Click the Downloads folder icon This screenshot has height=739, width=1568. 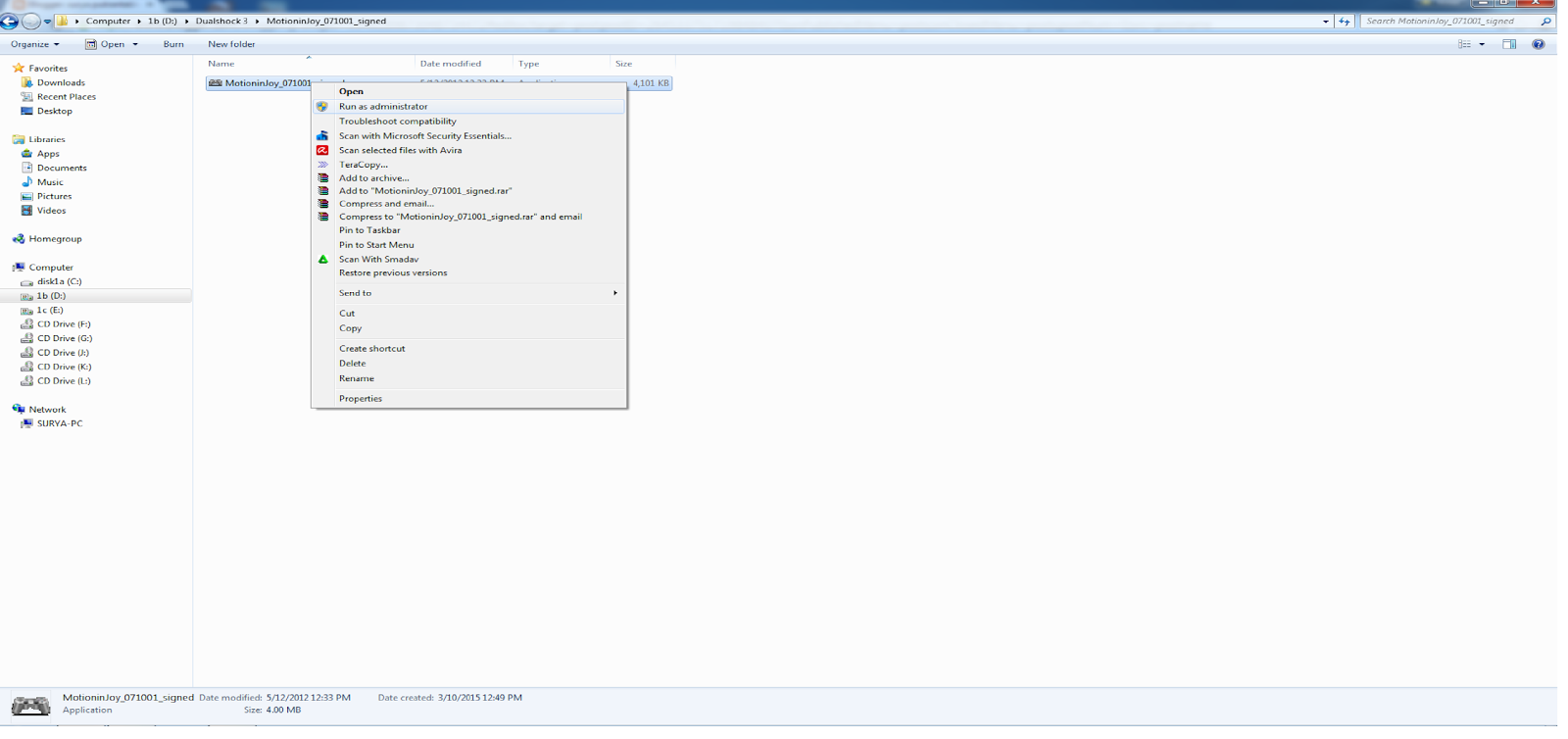click(27, 83)
